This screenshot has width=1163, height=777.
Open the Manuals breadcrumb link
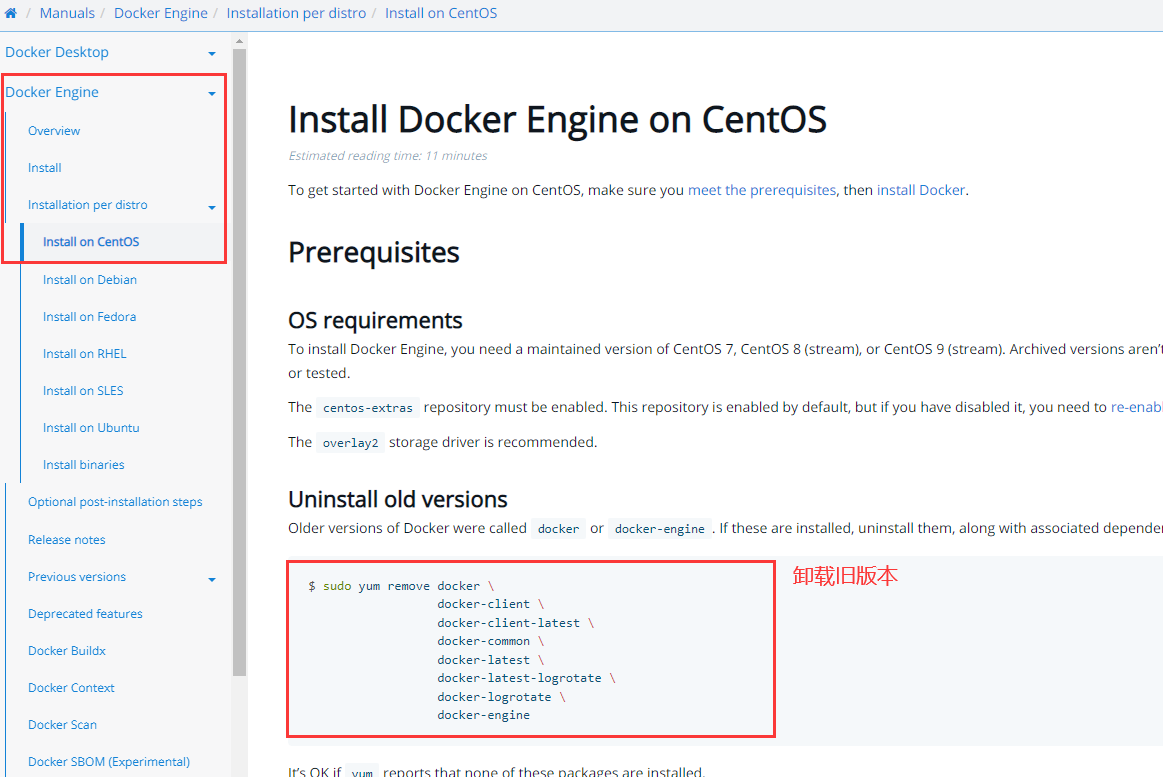coord(67,14)
